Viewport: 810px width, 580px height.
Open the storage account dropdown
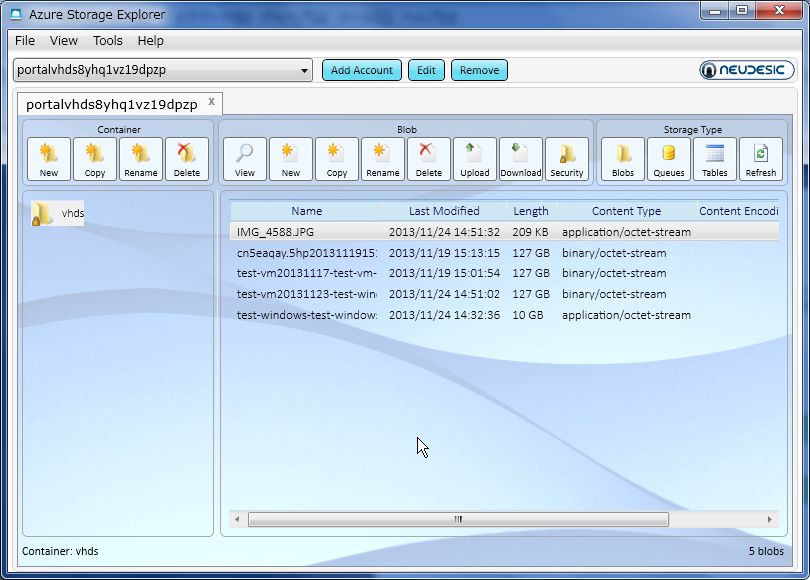tap(163, 70)
